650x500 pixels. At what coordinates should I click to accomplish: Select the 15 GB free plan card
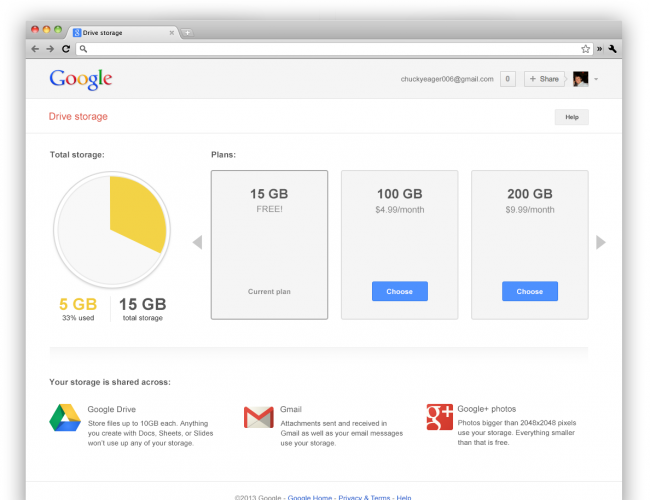[269, 245]
